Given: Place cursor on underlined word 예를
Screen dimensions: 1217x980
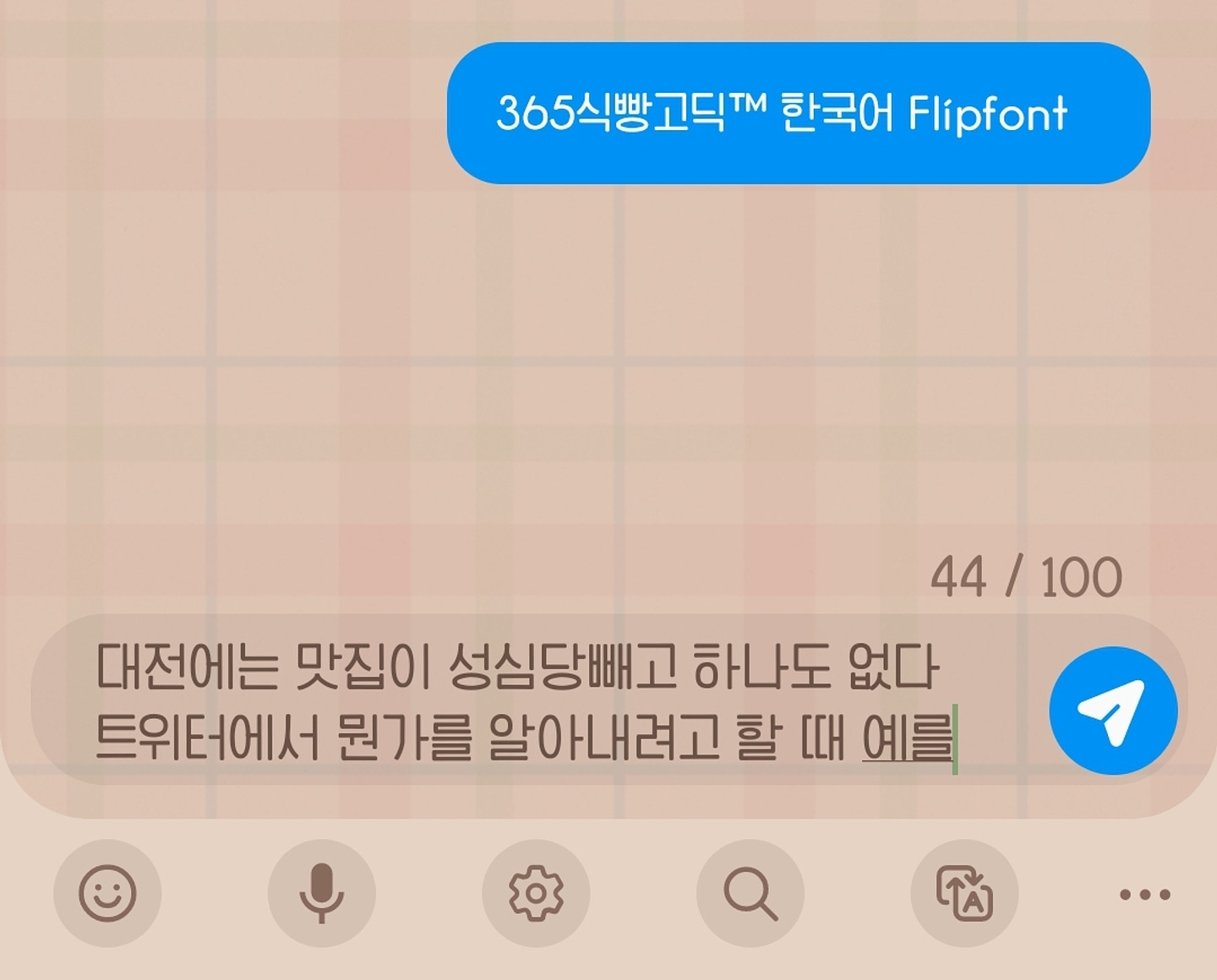Looking at the screenshot, I should [x=908, y=738].
